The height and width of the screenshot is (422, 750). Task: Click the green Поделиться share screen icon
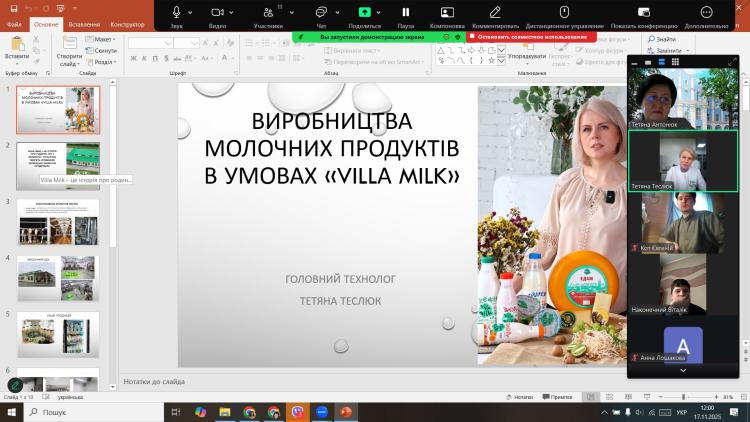(x=364, y=12)
